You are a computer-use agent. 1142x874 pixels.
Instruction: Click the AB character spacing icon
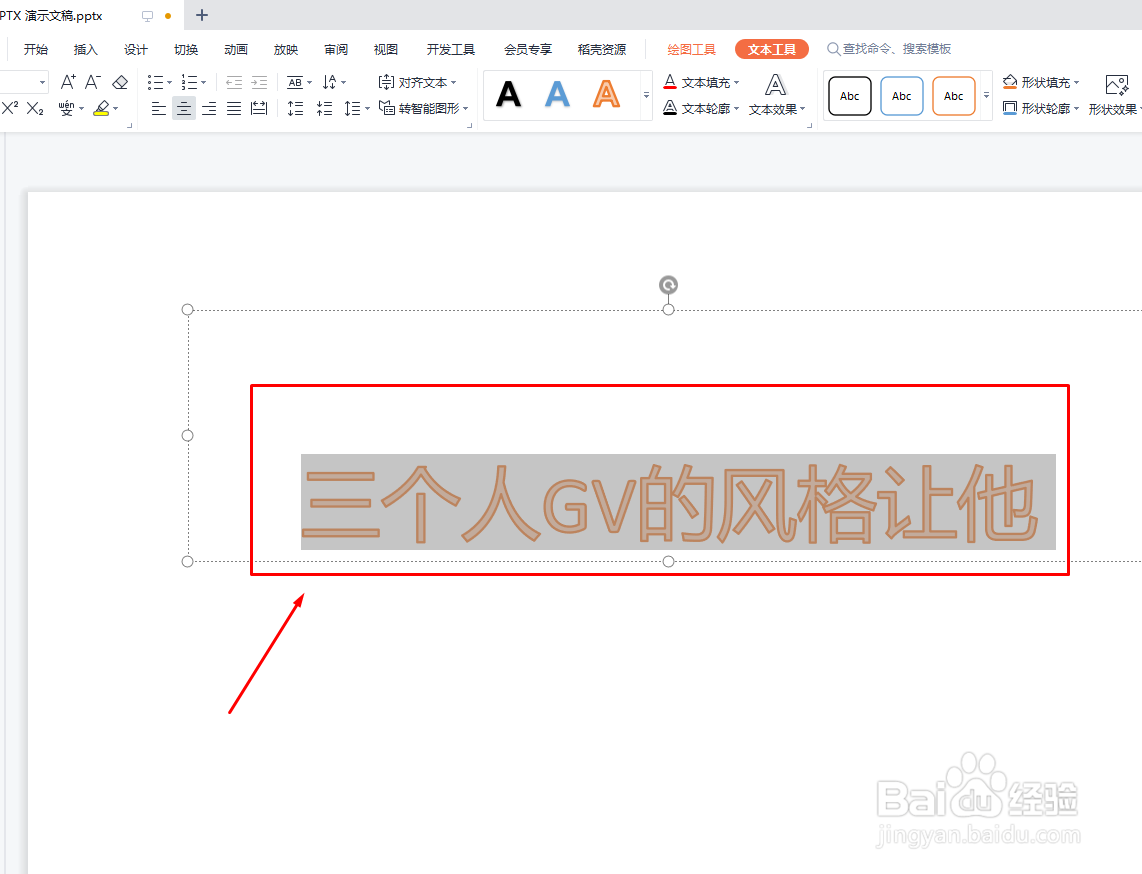(x=295, y=82)
